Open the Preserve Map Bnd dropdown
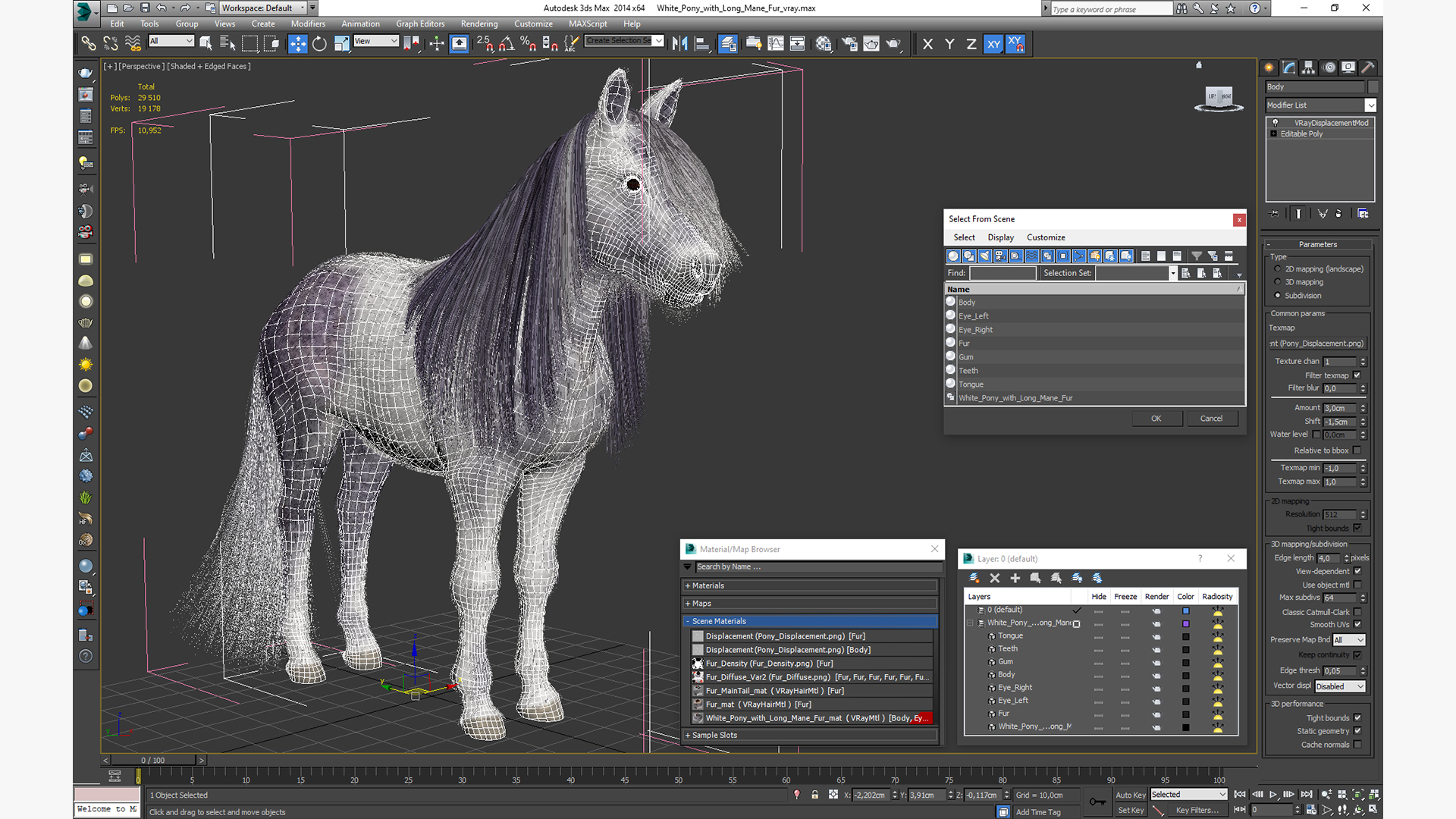Image resolution: width=1456 pixels, height=819 pixels. click(1348, 640)
